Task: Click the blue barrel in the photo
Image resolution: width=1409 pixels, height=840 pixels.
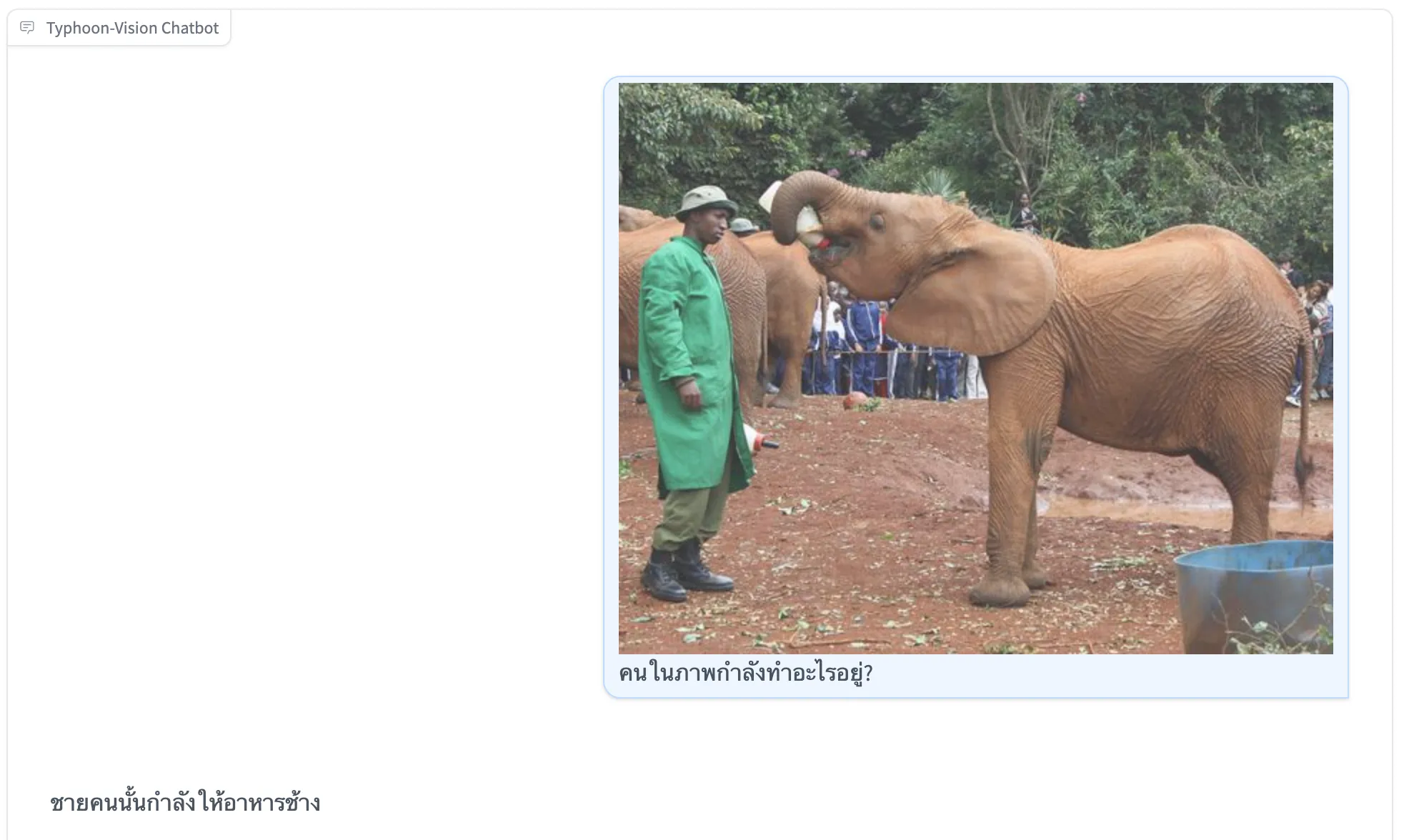Action: (1255, 596)
